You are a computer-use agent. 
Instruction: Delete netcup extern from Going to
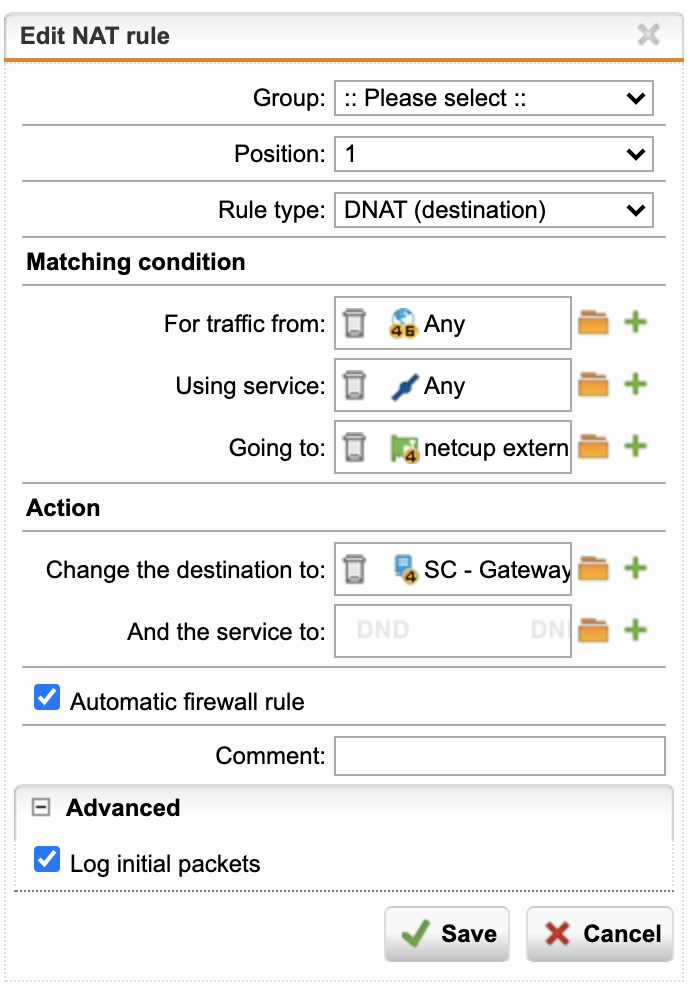click(355, 447)
